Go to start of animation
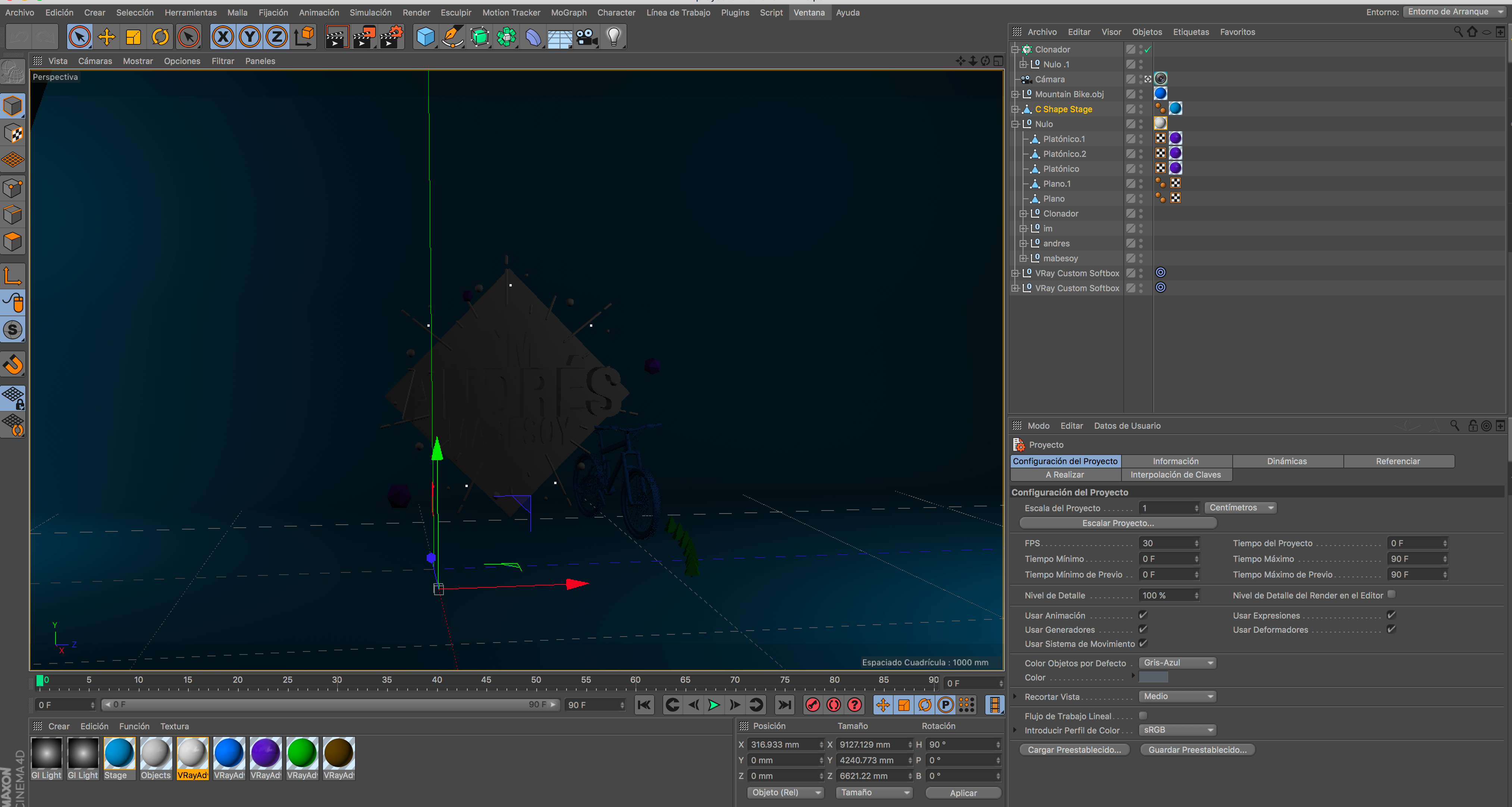The image size is (1512, 807). click(644, 705)
